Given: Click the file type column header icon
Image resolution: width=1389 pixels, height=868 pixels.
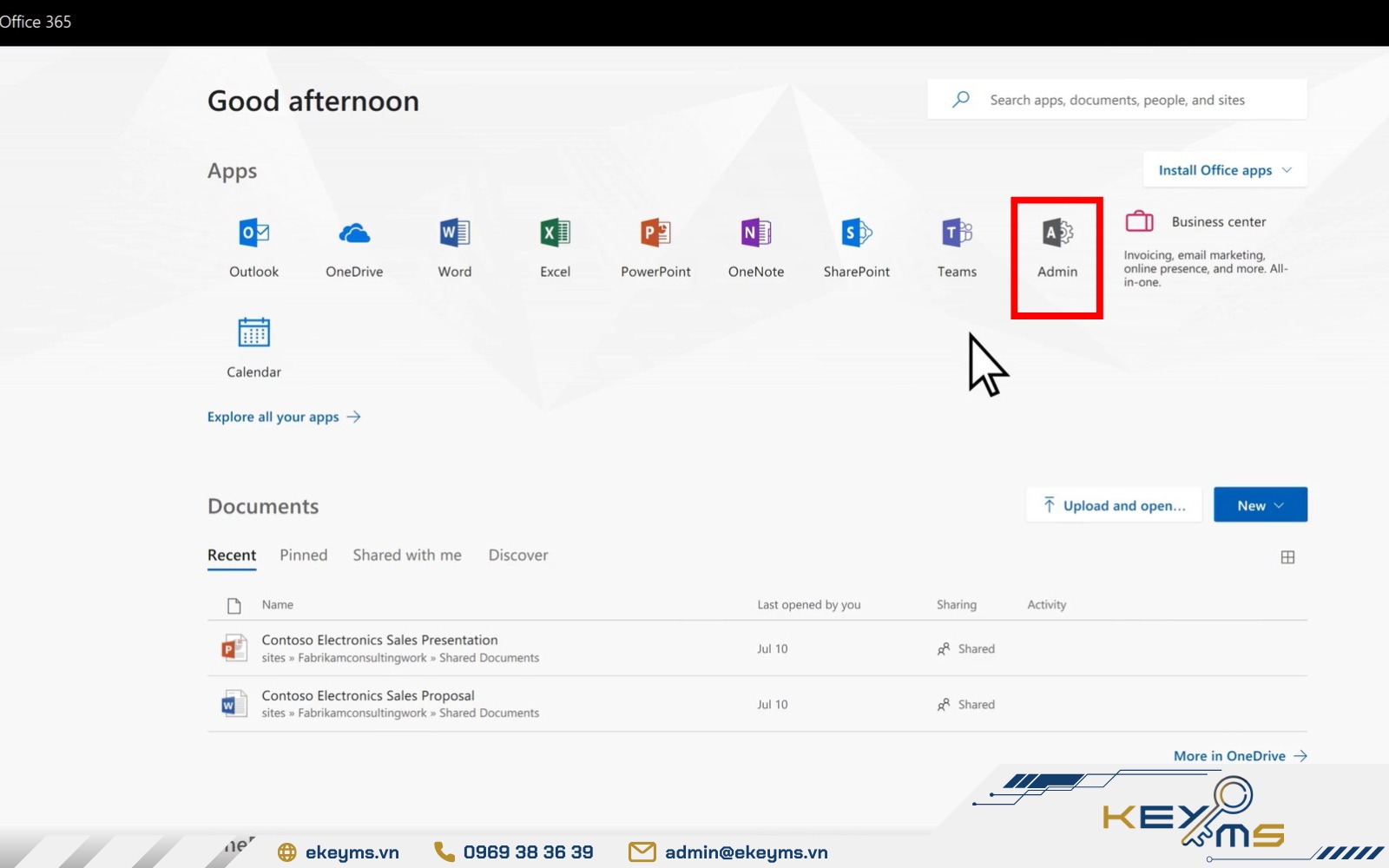Looking at the screenshot, I should coord(234,605).
